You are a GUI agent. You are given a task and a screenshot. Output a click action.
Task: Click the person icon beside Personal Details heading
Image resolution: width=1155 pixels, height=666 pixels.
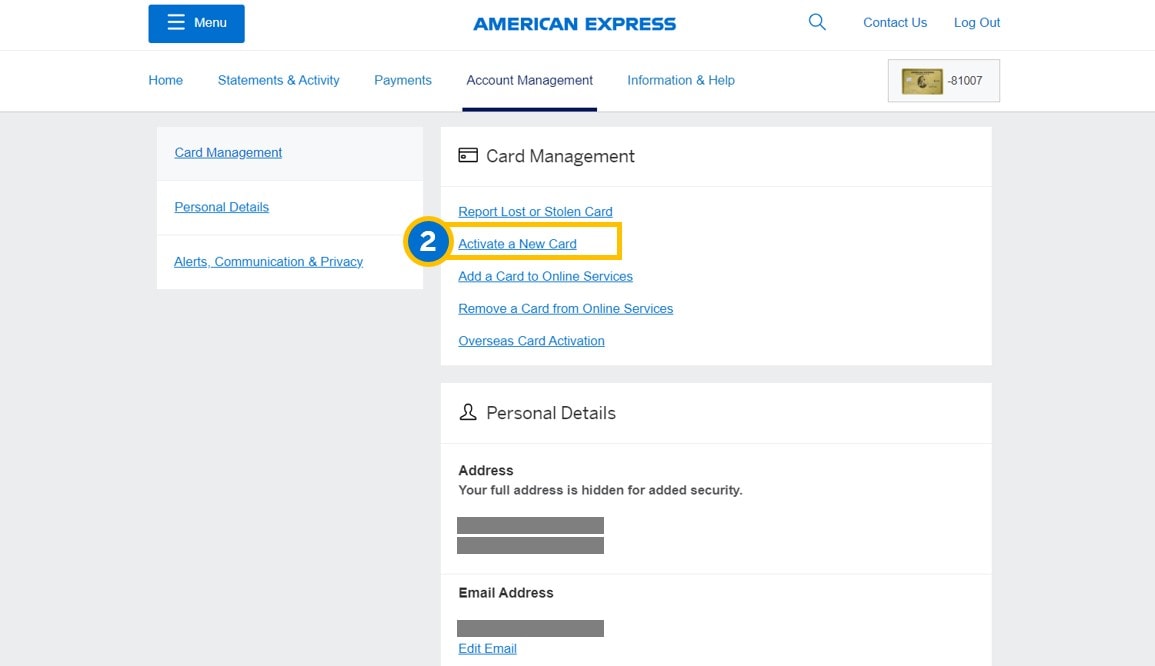[x=467, y=412]
